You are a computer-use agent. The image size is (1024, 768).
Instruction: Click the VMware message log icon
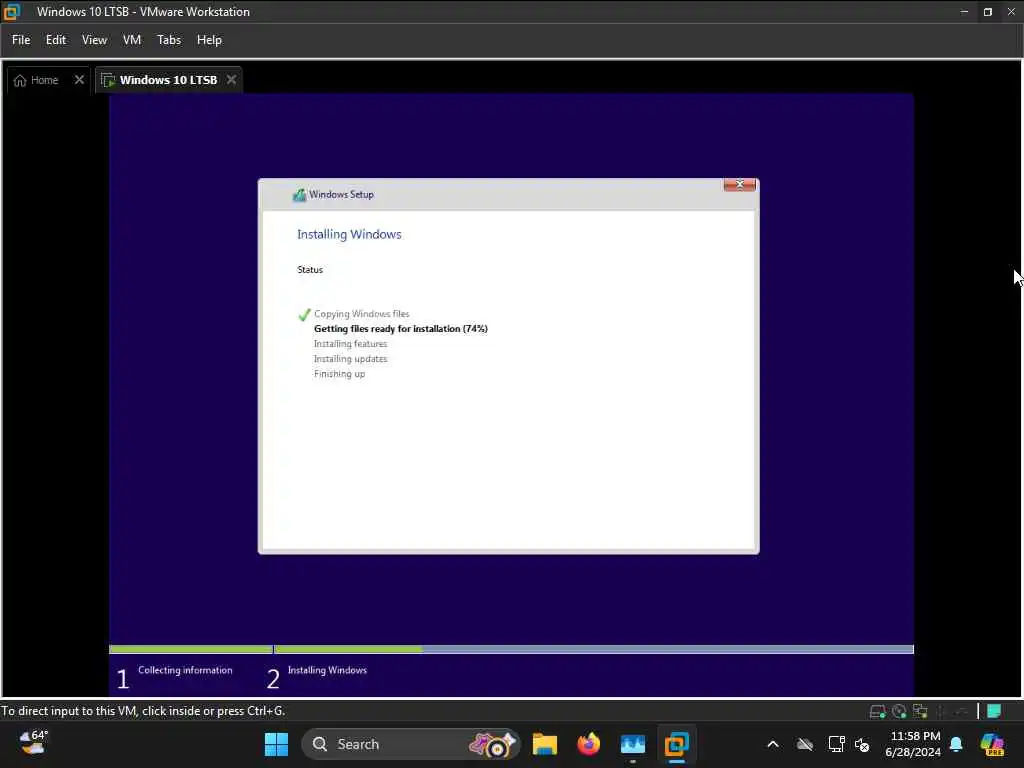click(x=994, y=711)
